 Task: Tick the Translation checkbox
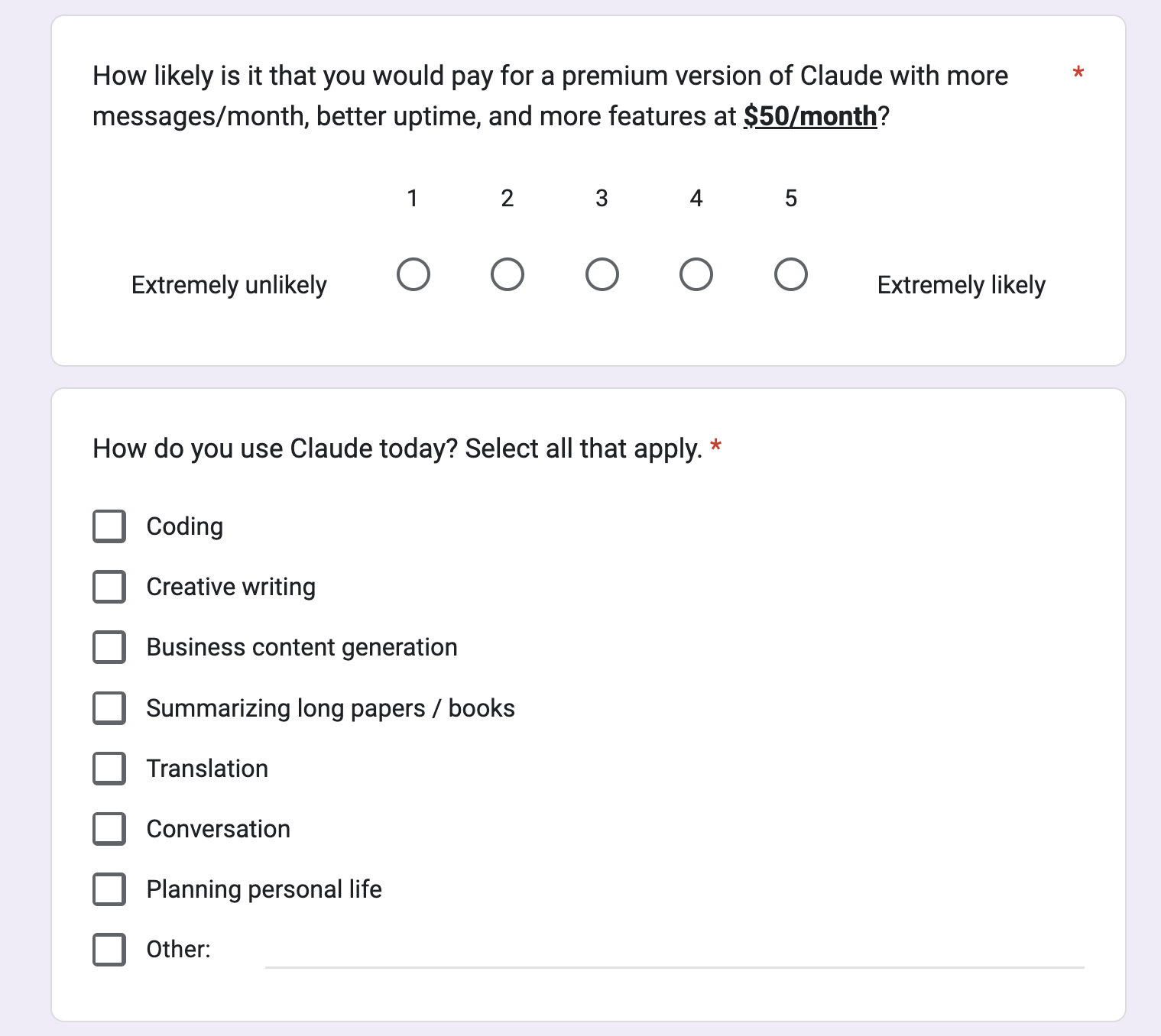coord(109,769)
